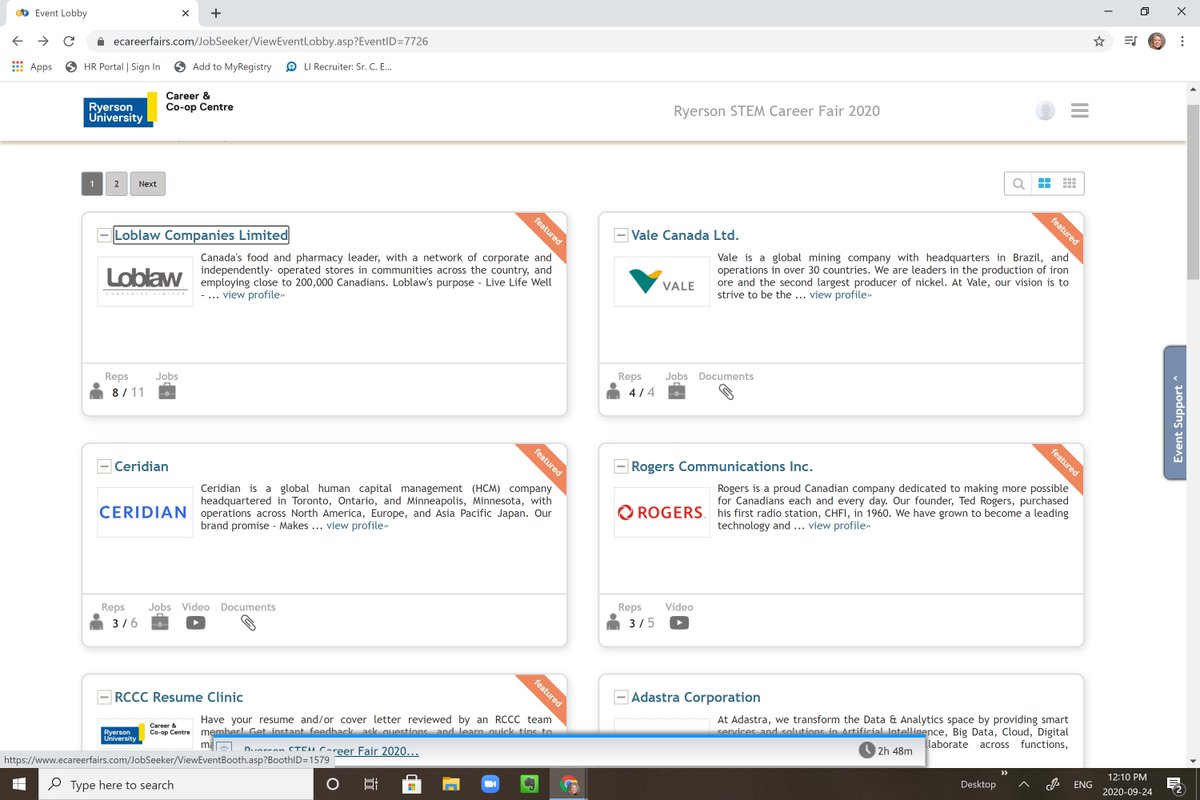Open Loblaw Companies Limited booth link
Screen dimensions: 1200x800
tap(201, 236)
